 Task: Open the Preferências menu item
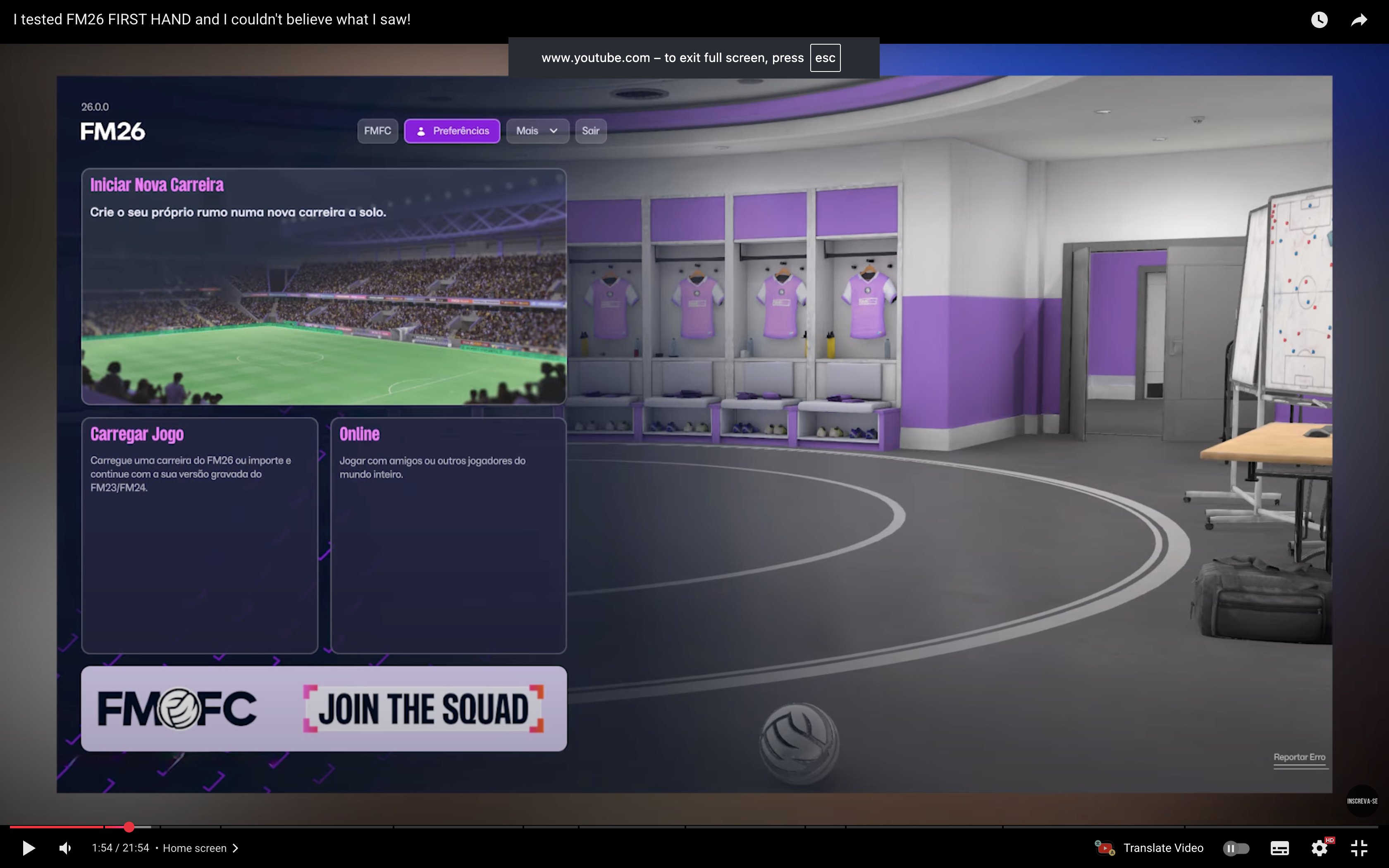(x=452, y=131)
